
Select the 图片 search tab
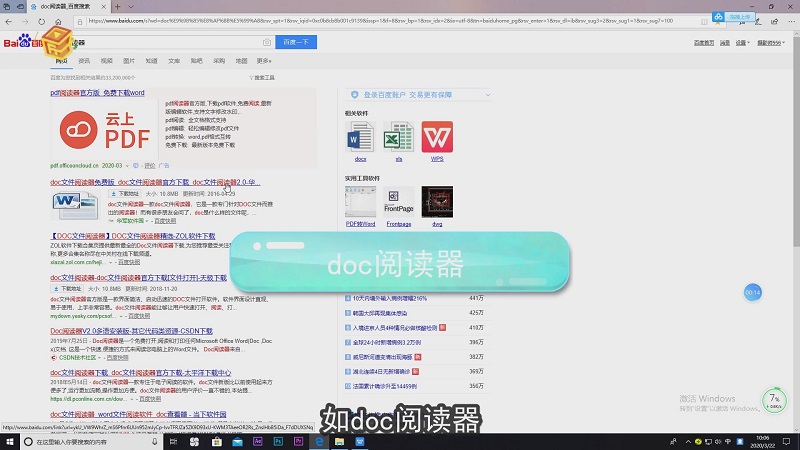[129, 61]
